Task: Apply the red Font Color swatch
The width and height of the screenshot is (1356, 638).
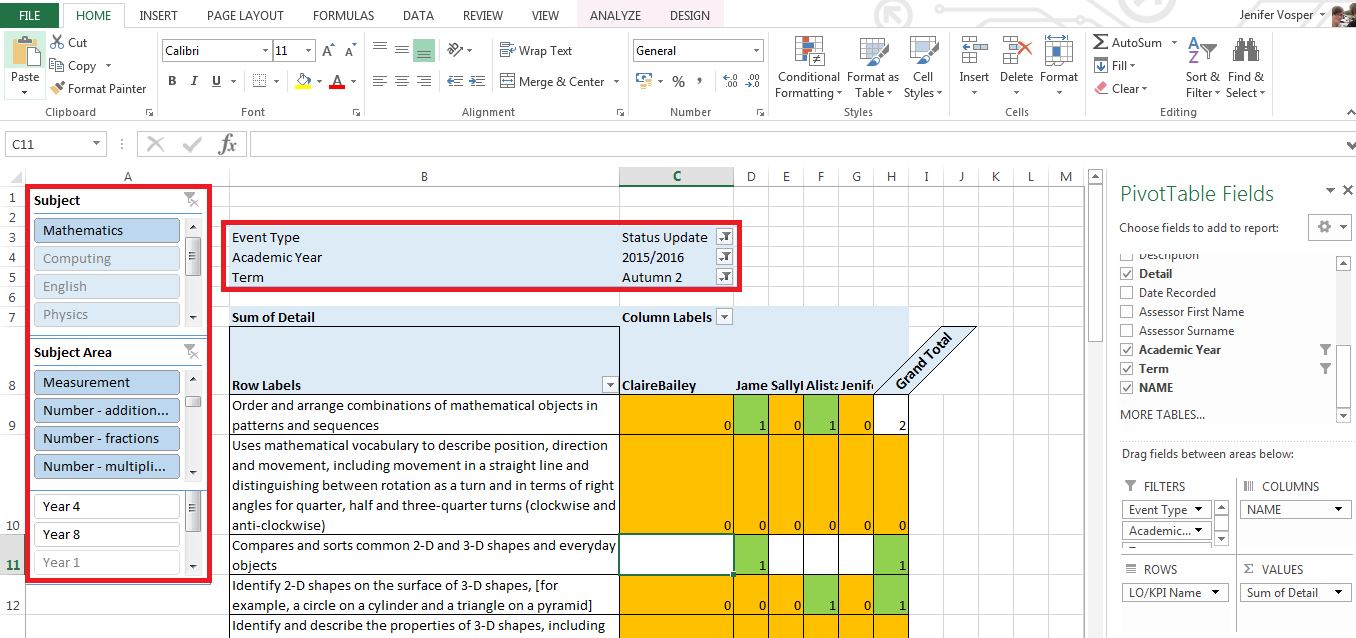Action: [x=337, y=82]
